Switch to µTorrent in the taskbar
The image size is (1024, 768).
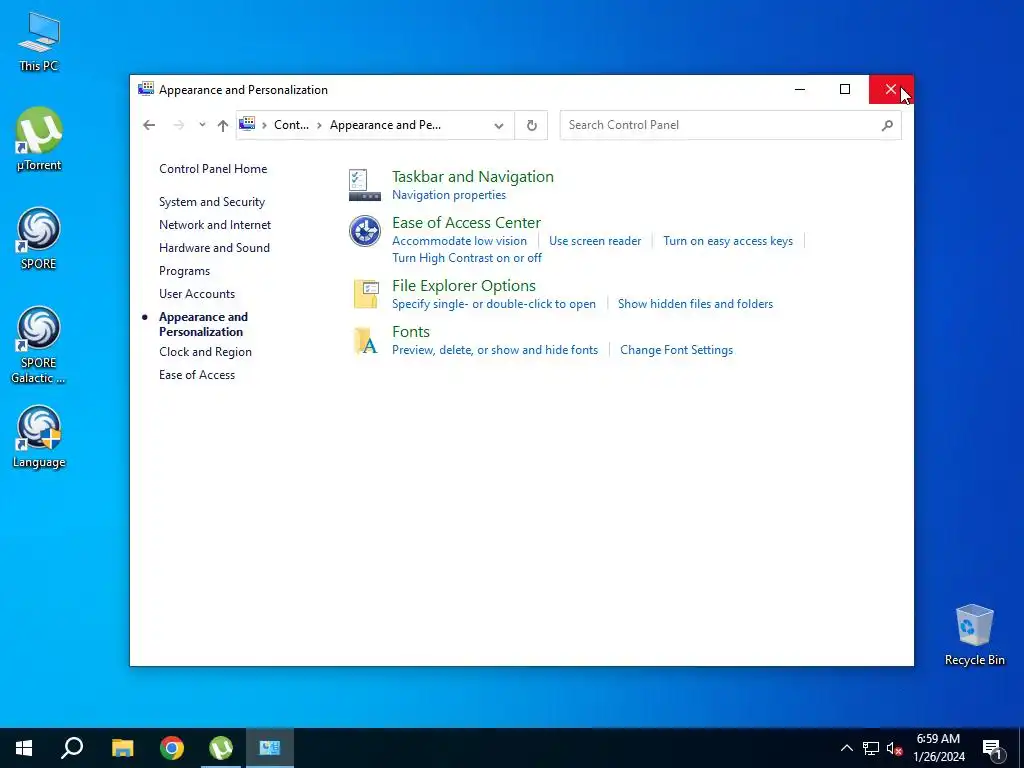click(x=221, y=748)
